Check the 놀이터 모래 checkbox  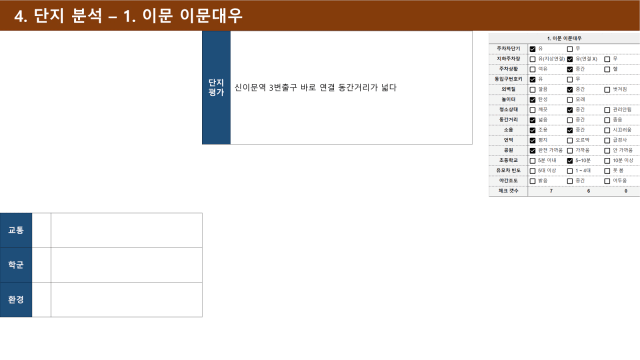coord(570,100)
